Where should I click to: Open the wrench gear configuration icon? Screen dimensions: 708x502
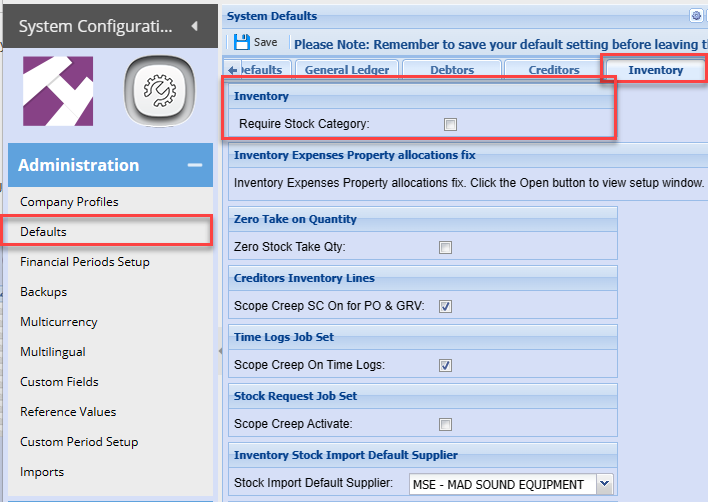[x=159, y=91]
